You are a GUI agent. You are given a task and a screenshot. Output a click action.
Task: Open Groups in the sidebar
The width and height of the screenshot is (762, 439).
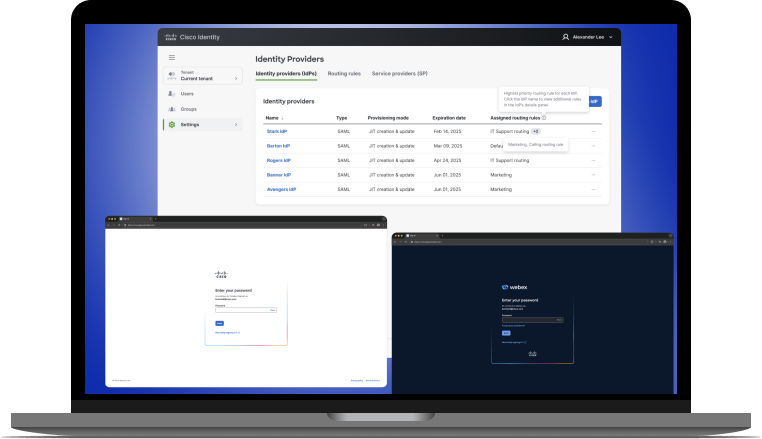click(189, 109)
